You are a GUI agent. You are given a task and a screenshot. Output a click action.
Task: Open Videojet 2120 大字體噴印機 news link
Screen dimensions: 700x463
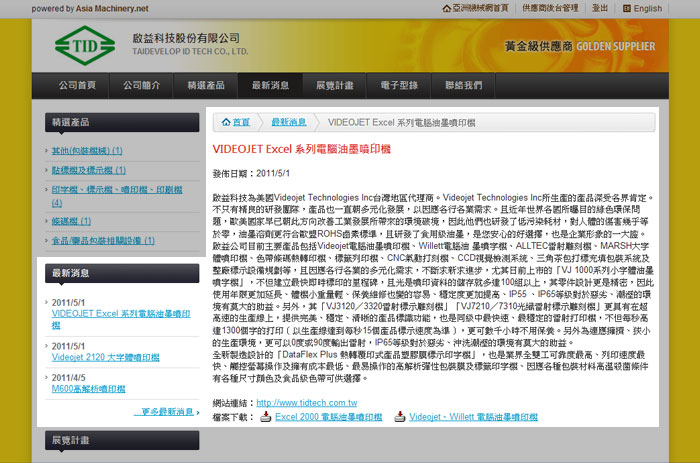pos(105,357)
